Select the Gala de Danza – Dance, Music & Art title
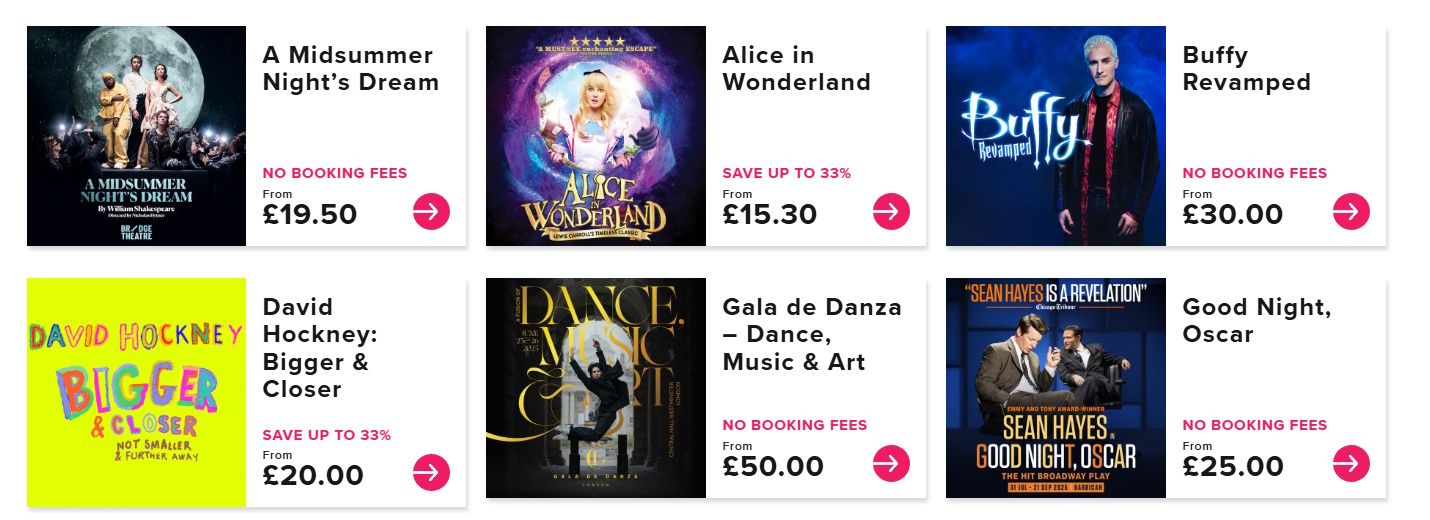 pos(812,334)
